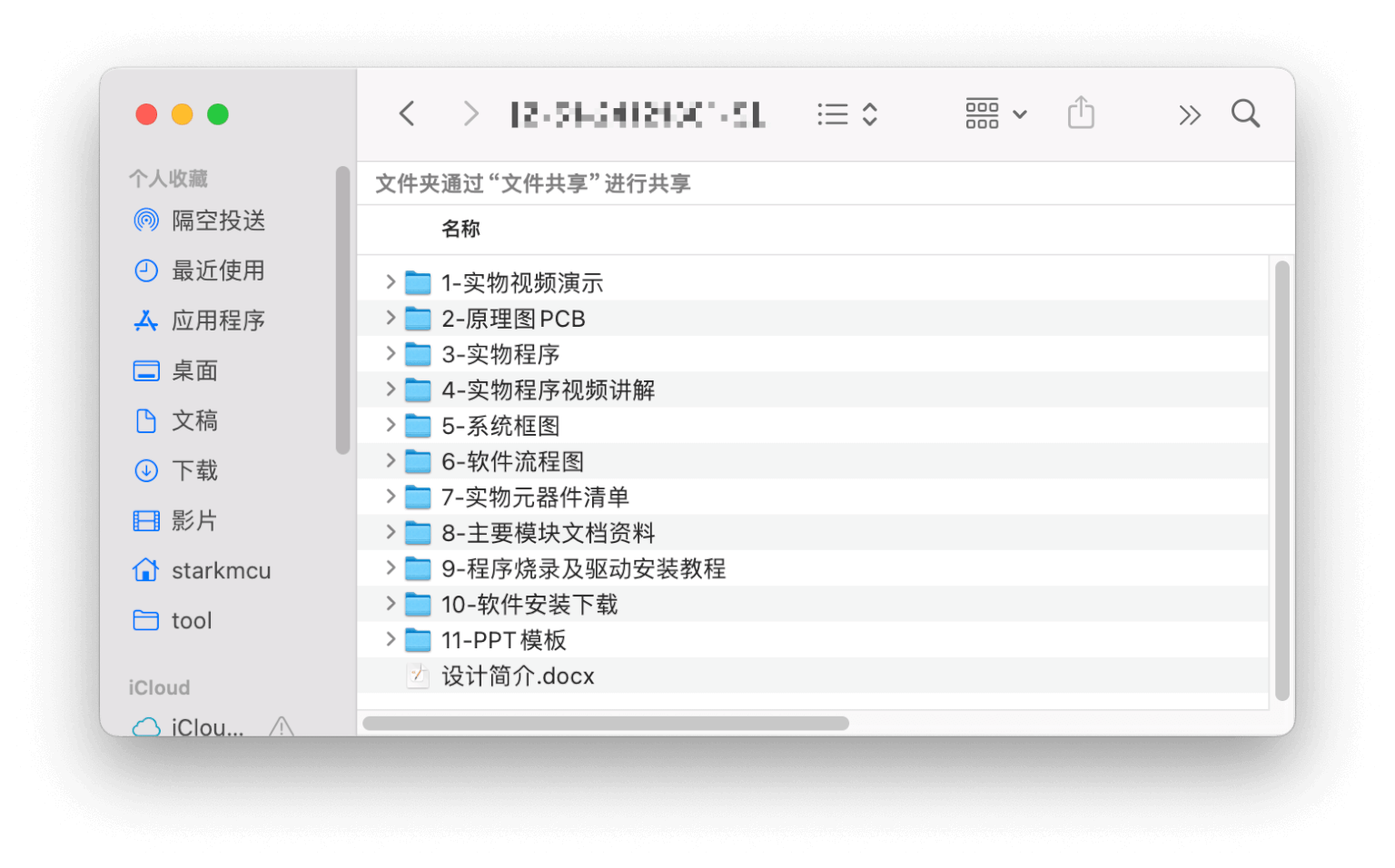
Task: Select the row named 4-实物程序视频讲解
Action: [813, 390]
